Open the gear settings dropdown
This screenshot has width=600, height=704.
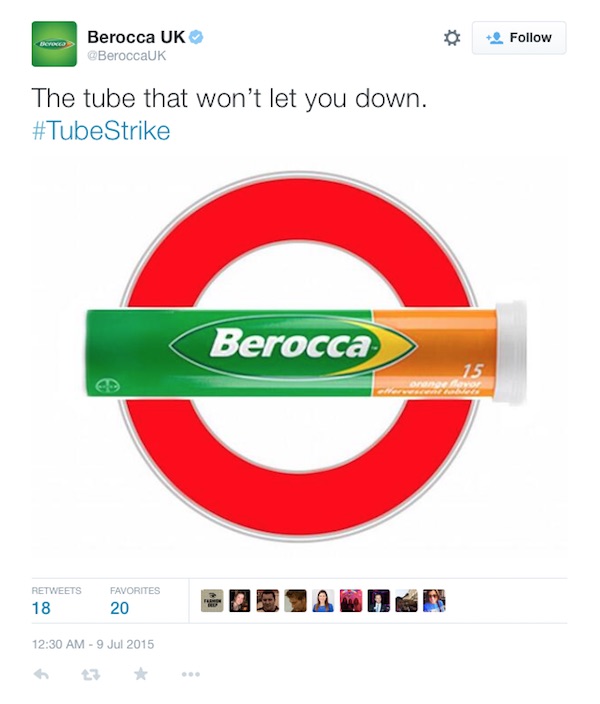[x=452, y=38]
